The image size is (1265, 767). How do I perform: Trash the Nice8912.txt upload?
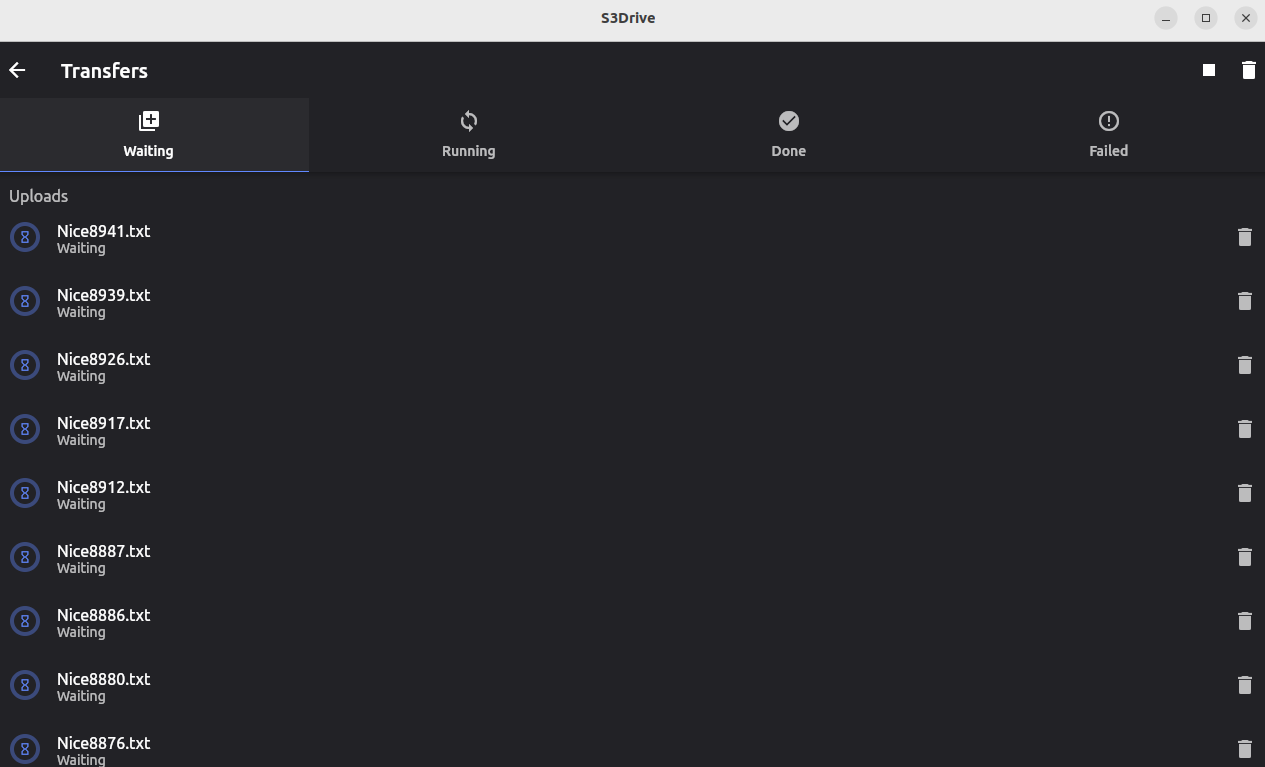coord(1245,493)
